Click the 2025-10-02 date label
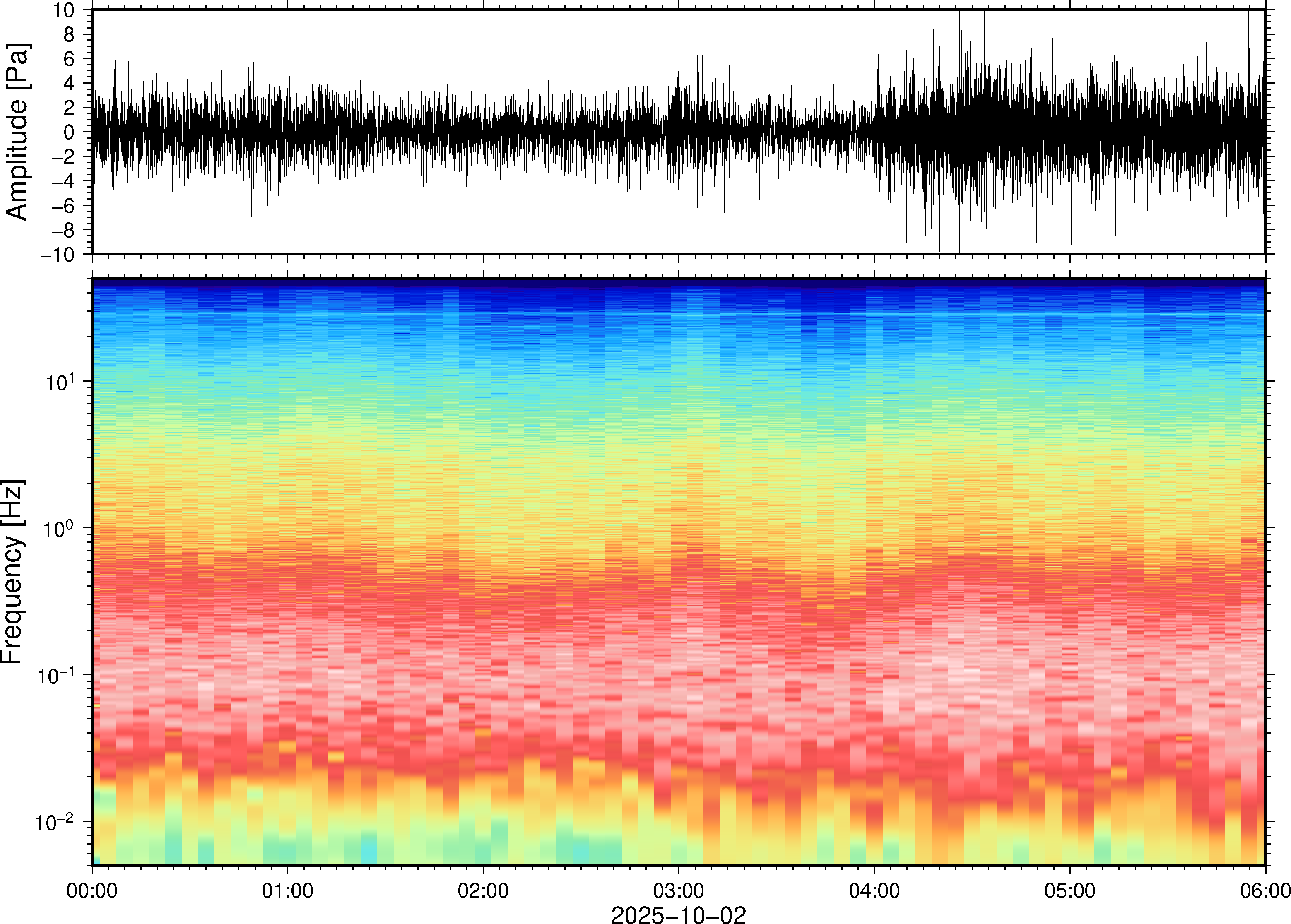Viewport: 1291px width, 924px height. pyautogui.click(x=678, y=914)
